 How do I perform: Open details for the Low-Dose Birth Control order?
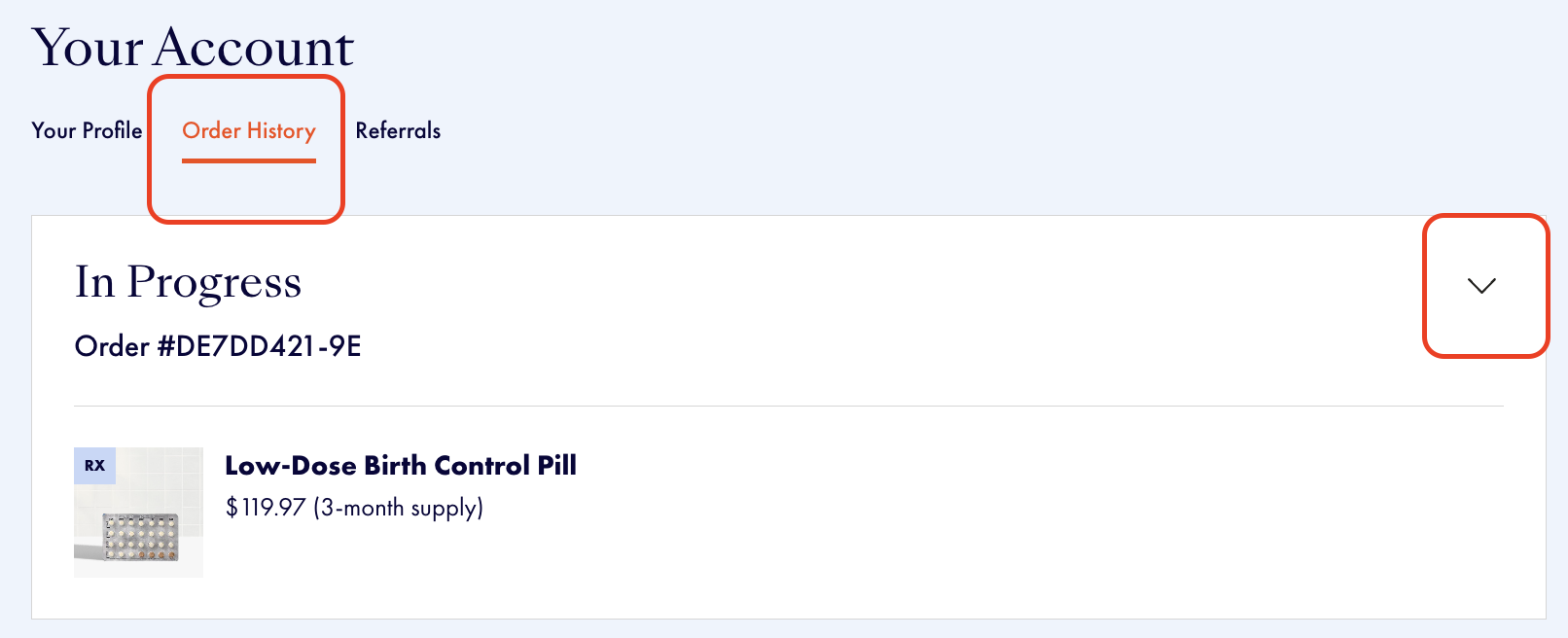point(1481,286)
